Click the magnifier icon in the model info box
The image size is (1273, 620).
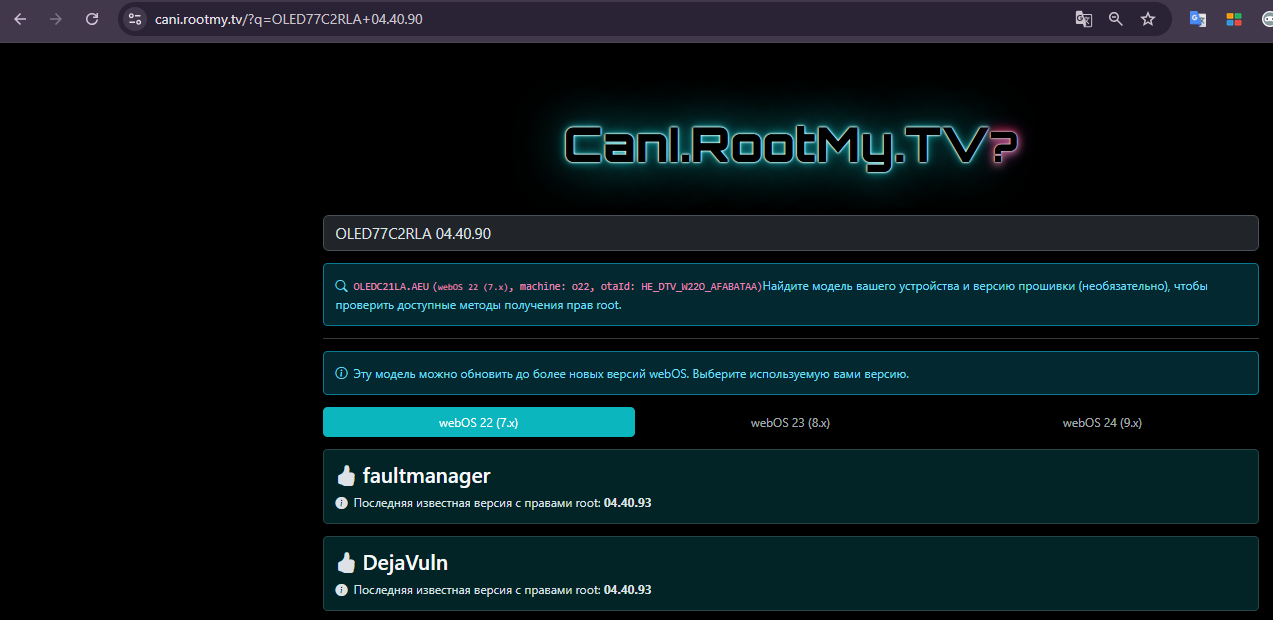(341, 286)
